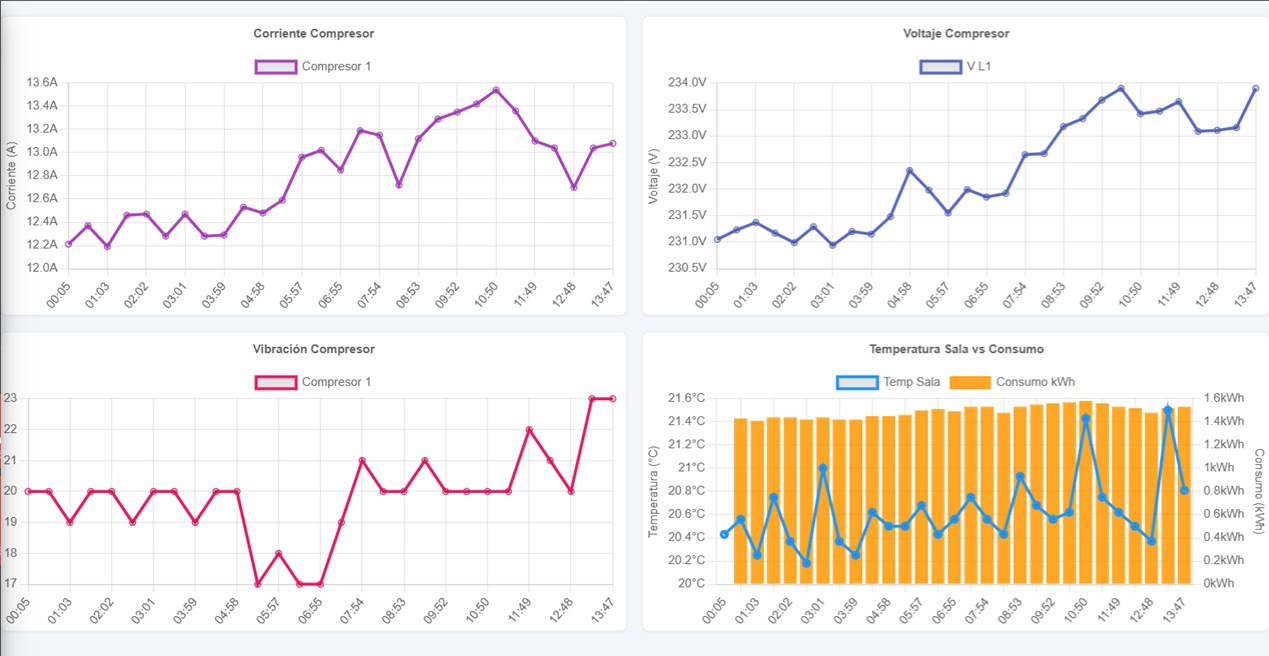Click the Corriente Compresor chart title
1269x656 pixels.
314,34
